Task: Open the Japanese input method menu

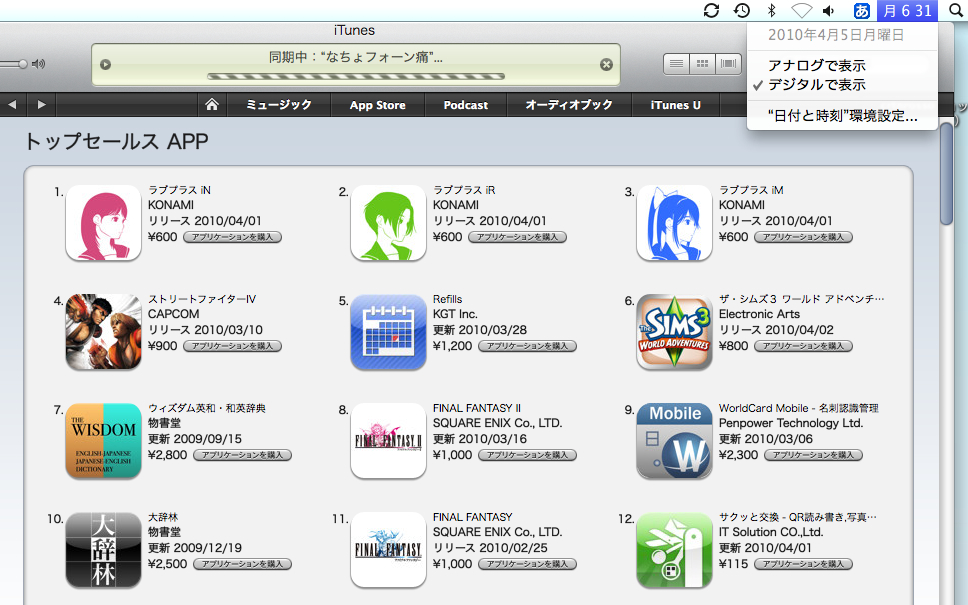Action: pyautogui.click(x=861, y=10)
